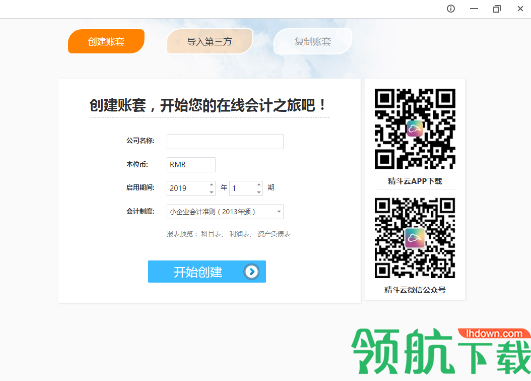This screenshot has width=531, height=381.
Task: Click the 本位币 RMB field
Action: click(x=191, y=165)
